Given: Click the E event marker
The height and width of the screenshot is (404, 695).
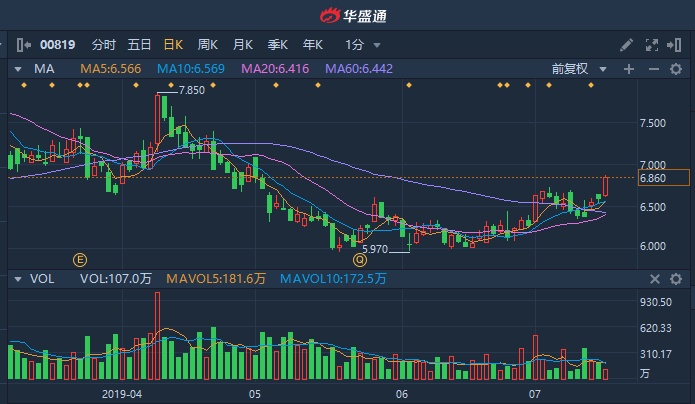Looking at the screenshot, I should tap(80, 260).
